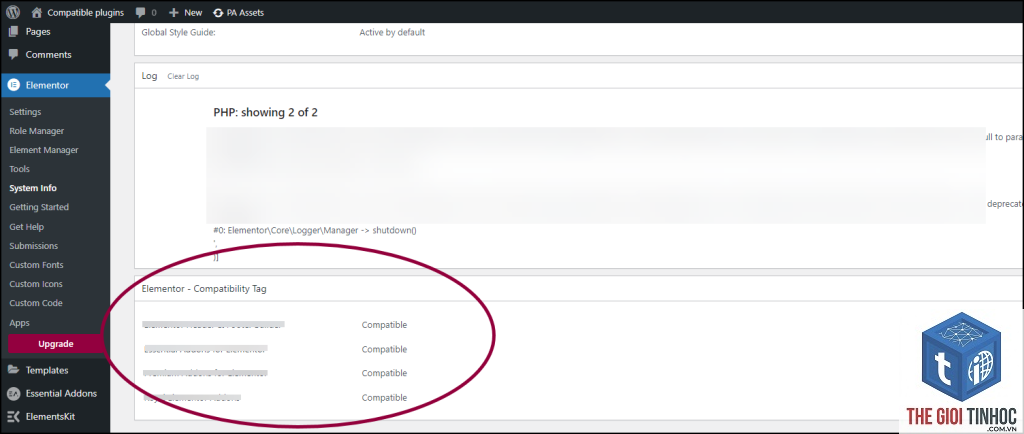Viewport: 1024px width, 434px height.
Task: Open Role Manager submenu item
Action: click(x=37, y=131)
